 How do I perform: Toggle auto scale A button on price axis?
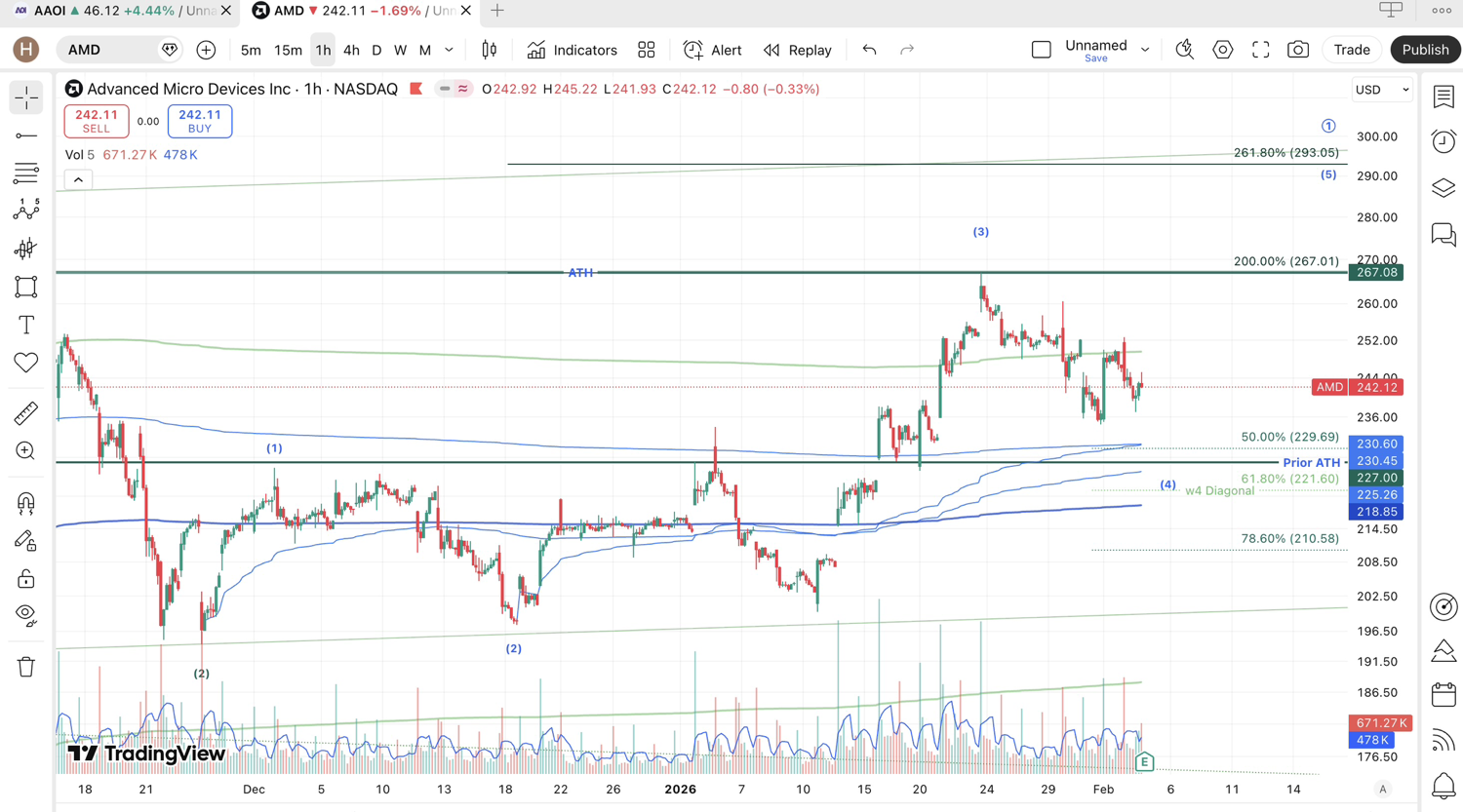pyautogui.click(x=1382, y=789)
